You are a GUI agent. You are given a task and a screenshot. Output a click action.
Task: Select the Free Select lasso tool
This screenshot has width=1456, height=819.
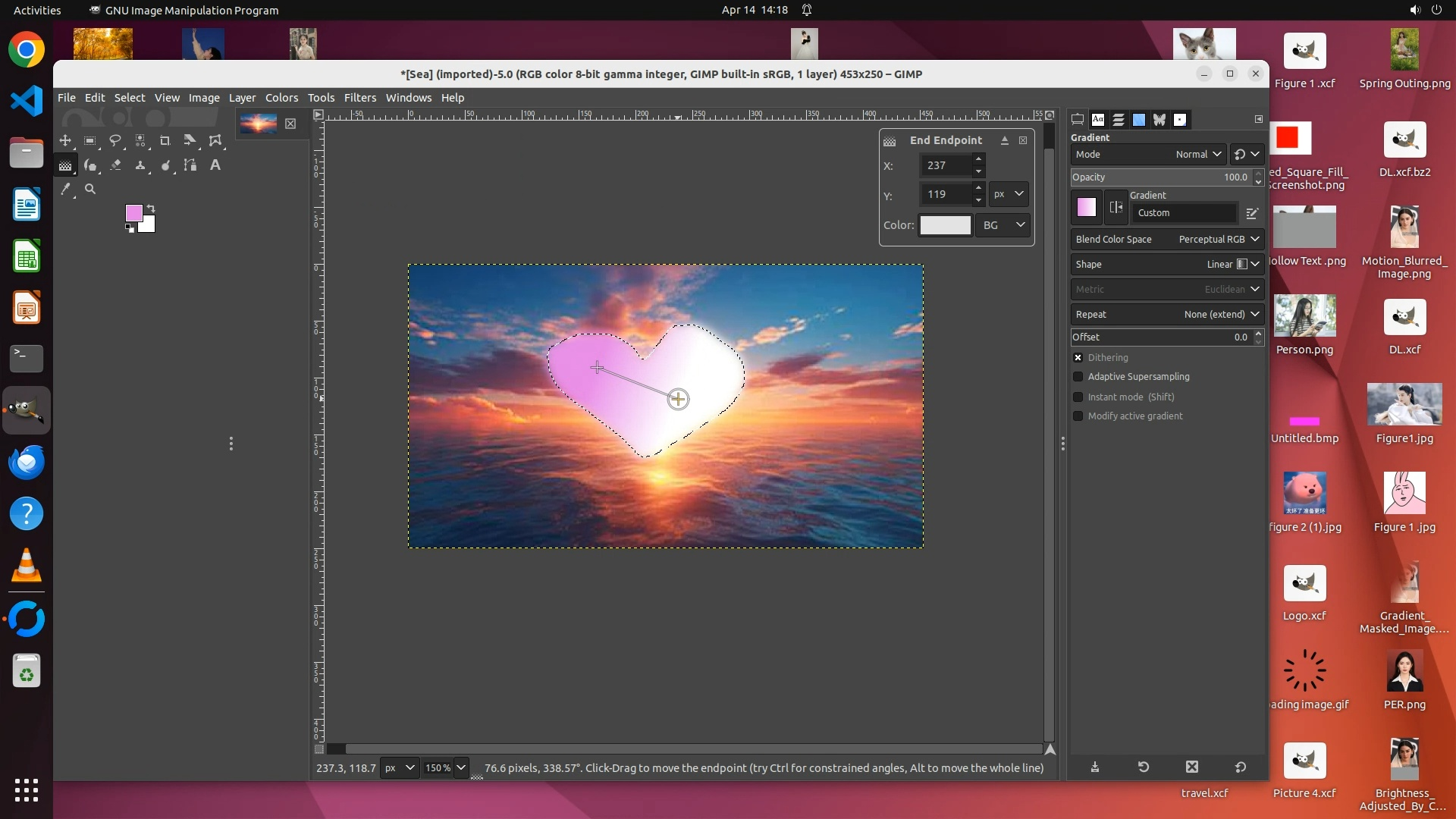point(115,140)
